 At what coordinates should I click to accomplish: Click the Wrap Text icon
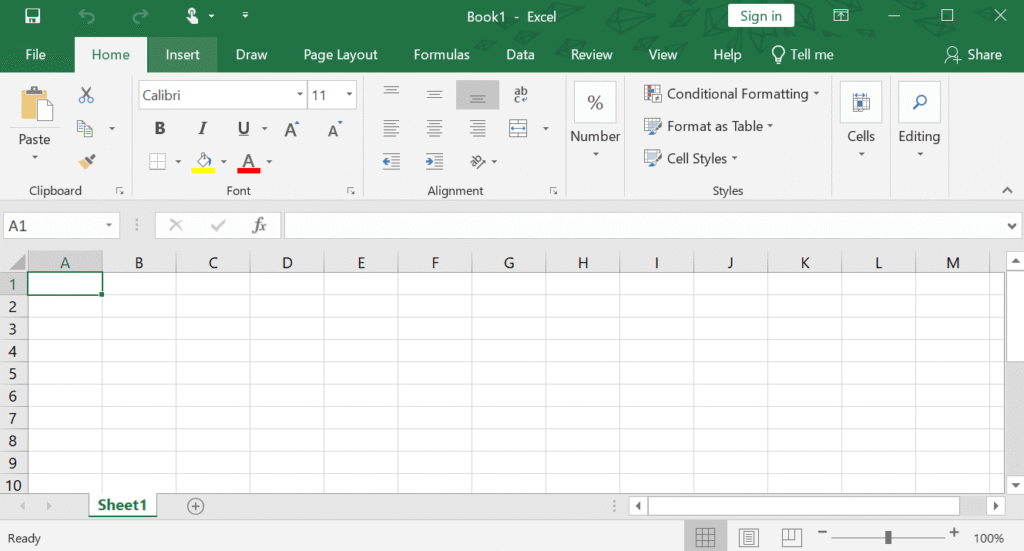point(520,95)
